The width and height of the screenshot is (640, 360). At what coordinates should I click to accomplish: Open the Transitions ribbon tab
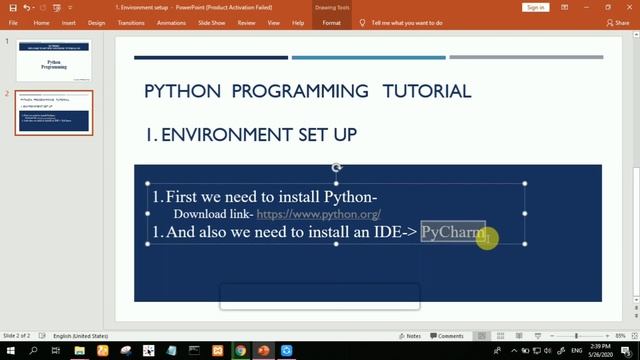tap(131, 23)
